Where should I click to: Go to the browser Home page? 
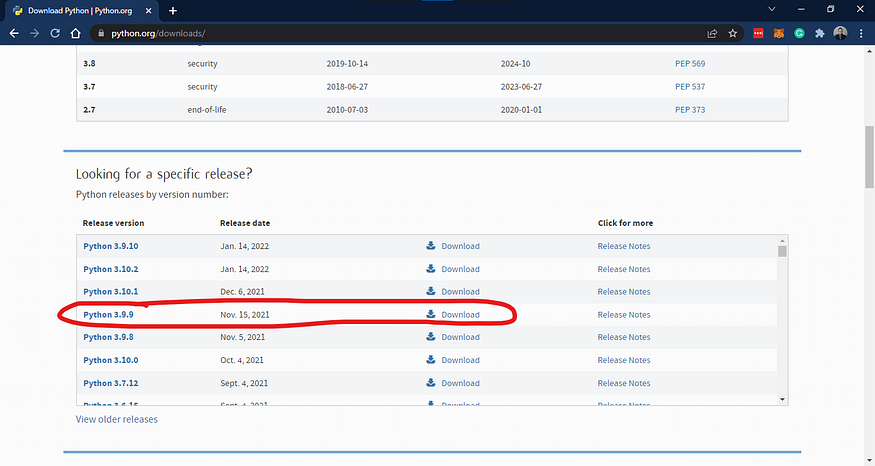click(75, 33)
